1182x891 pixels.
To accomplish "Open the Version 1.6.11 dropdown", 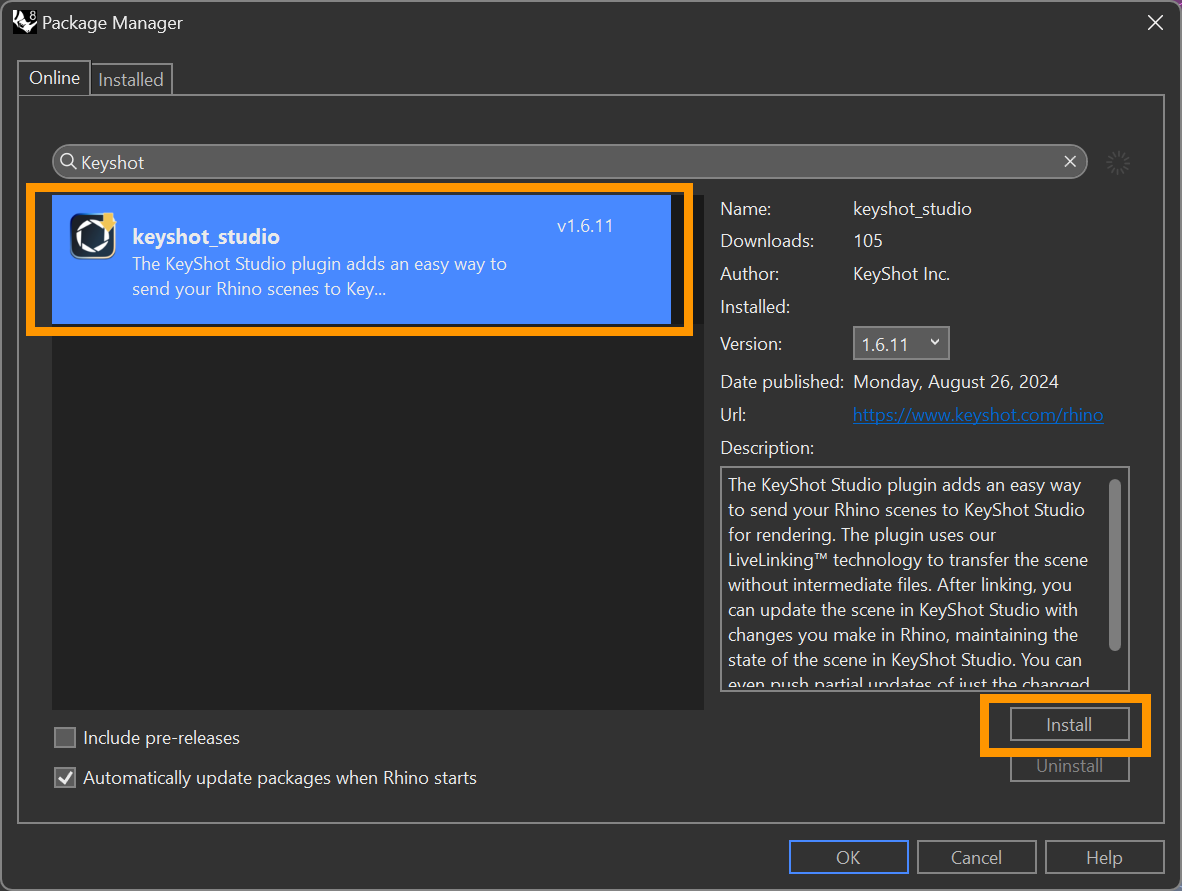I will point(901,344).
